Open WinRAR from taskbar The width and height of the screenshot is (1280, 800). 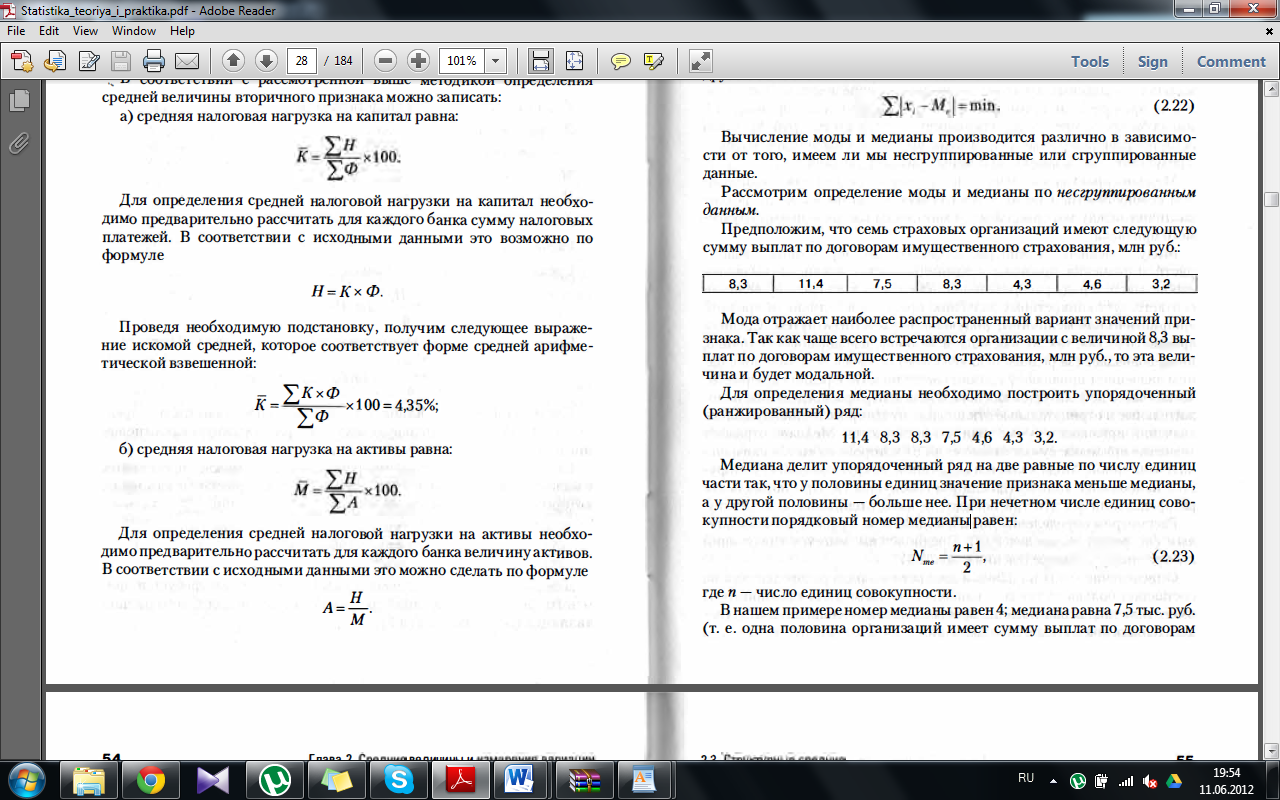pos(583,779)
